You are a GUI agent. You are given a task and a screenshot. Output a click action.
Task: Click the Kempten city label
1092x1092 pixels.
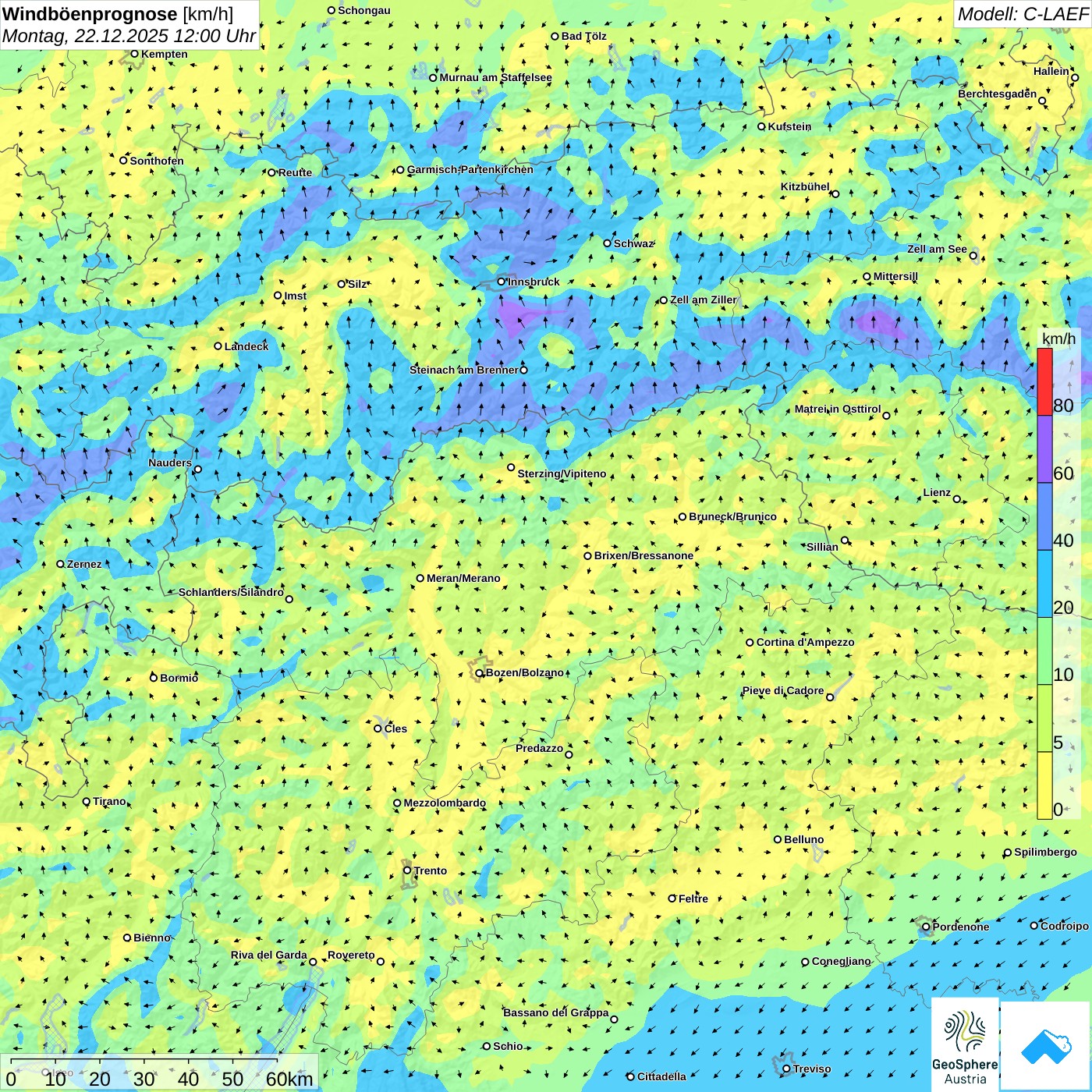point(165,54)
